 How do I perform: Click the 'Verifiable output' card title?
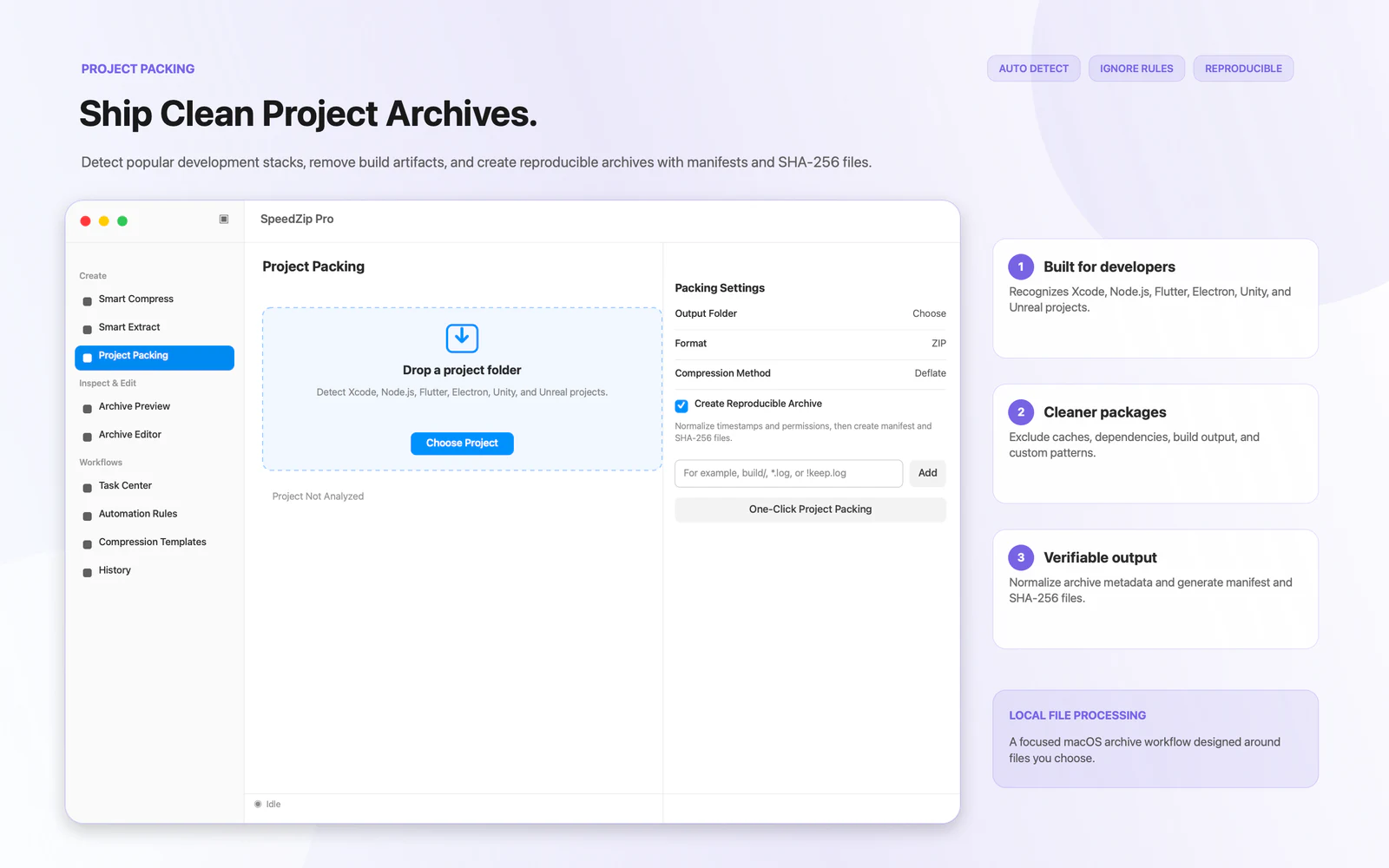1100,558
